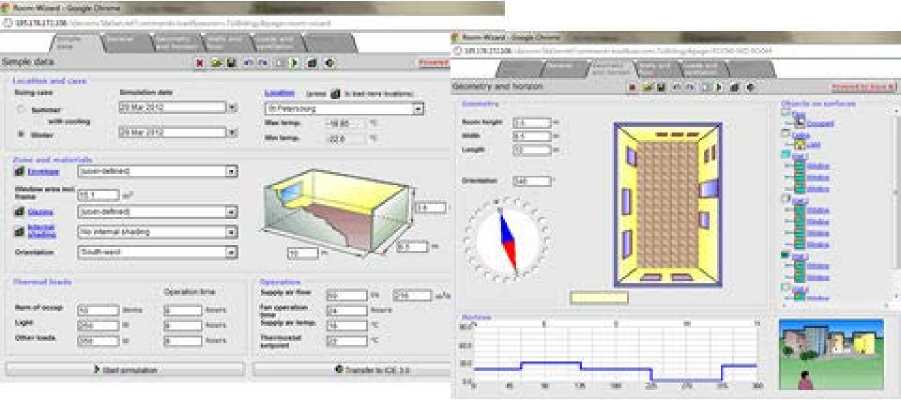Image resolution: width=901 pixels, height=400 pixels.
Task: Click the icon beside the Internal shading link
Action: 18,231
